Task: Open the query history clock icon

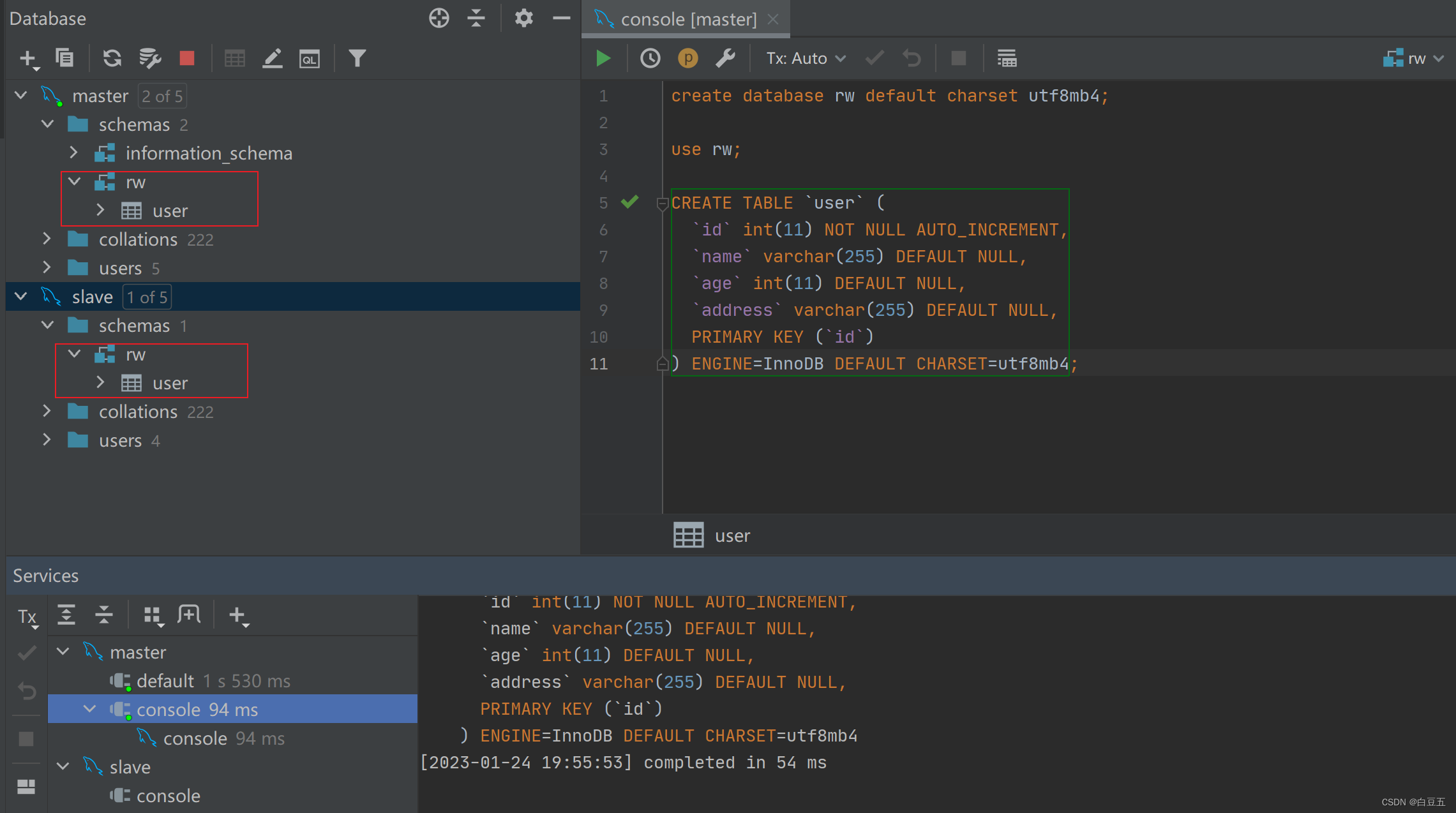Action: tap(650, 58)
